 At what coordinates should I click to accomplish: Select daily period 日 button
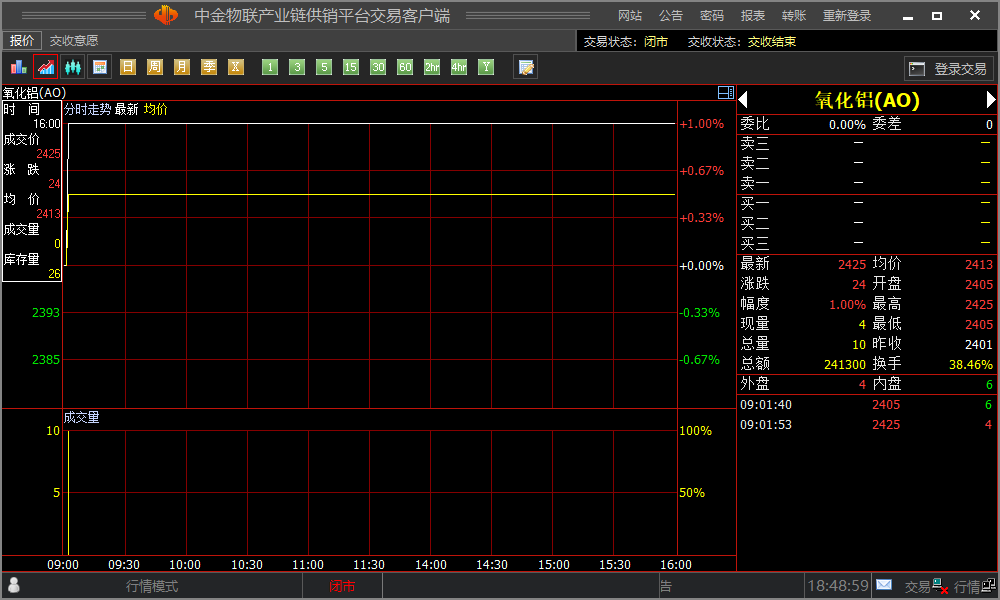(x=128, y=67)
